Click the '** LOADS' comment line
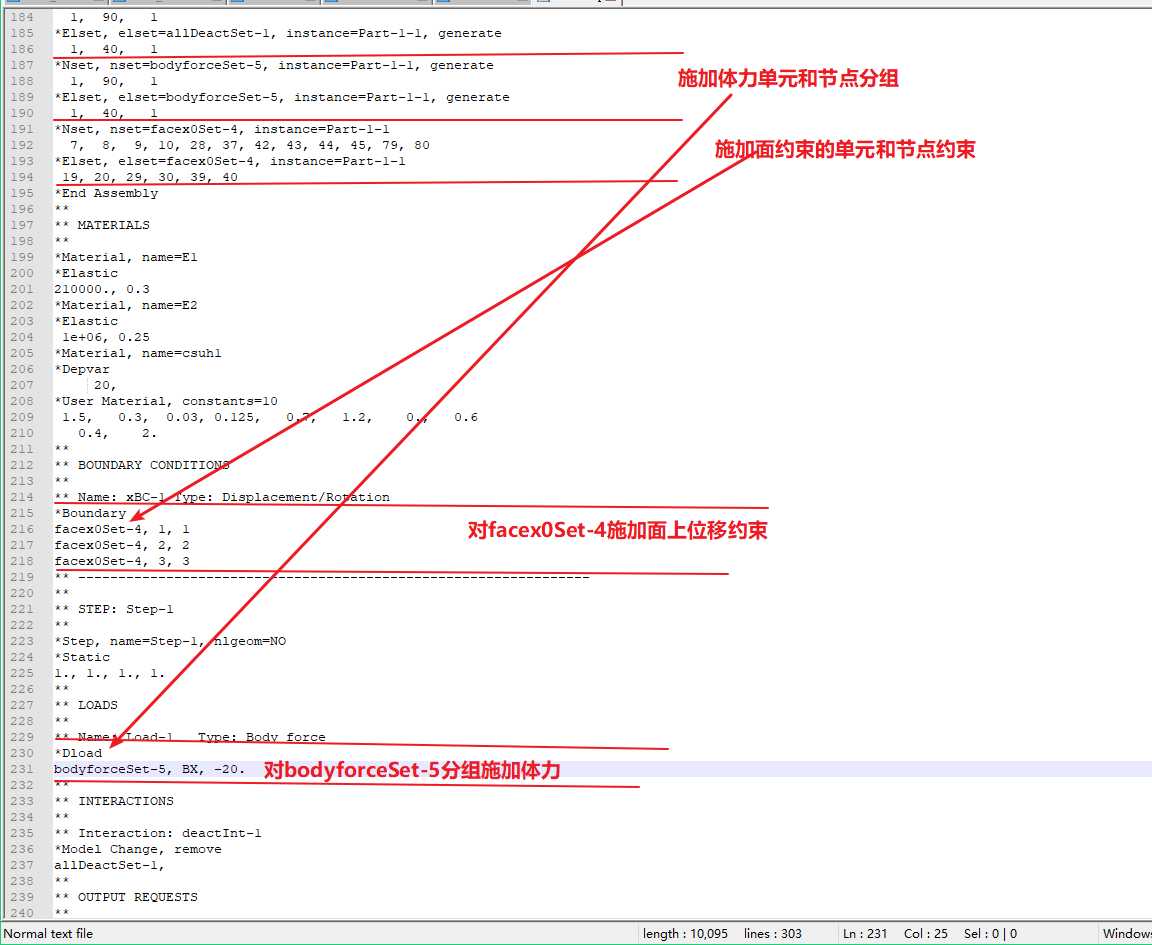The width and height of the screenshot is (1152, 945). click(85, 705)
